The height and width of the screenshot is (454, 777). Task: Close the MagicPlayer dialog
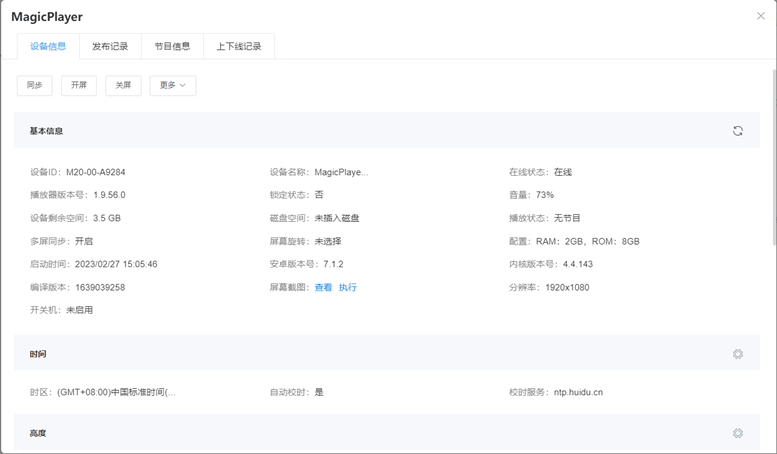[761, 16]
